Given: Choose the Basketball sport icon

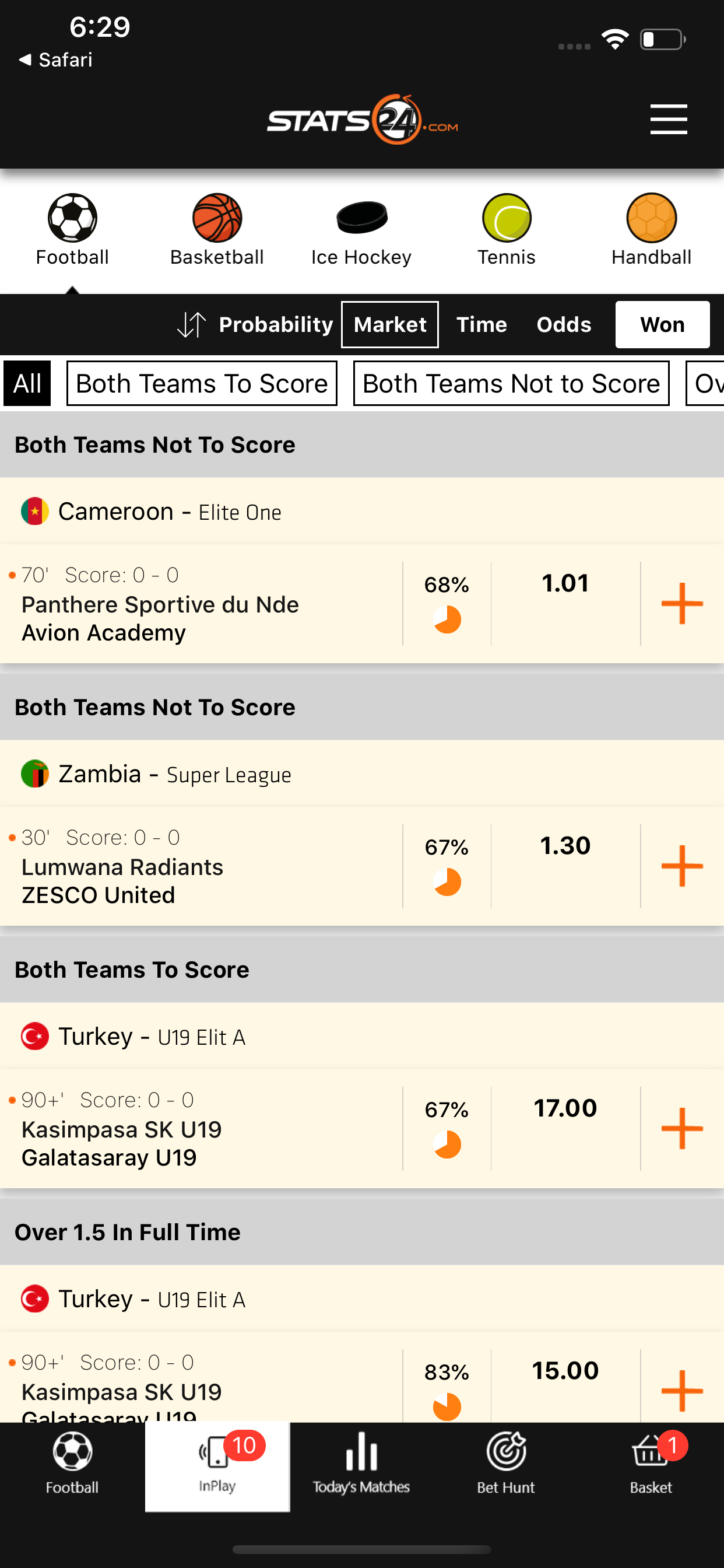Looking at the screenshot, I should pyautogui.click(x=217, y=218).
